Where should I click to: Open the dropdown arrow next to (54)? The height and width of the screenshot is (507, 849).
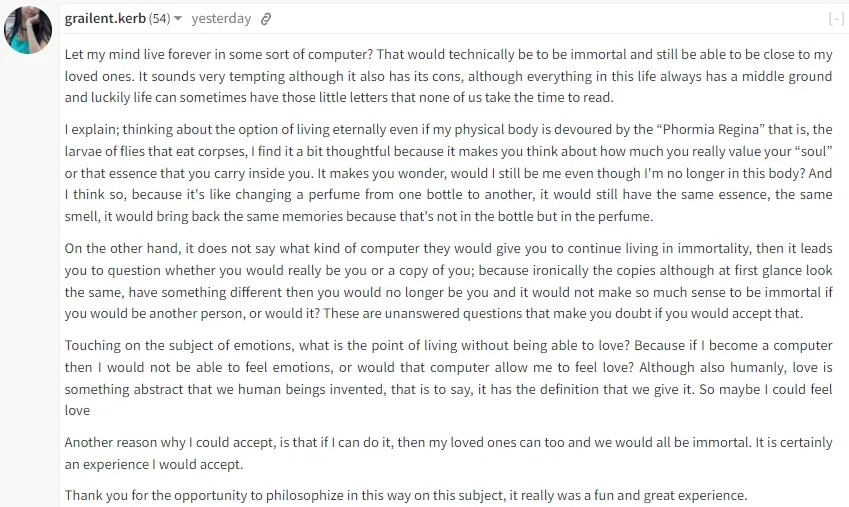pos(178,19)
